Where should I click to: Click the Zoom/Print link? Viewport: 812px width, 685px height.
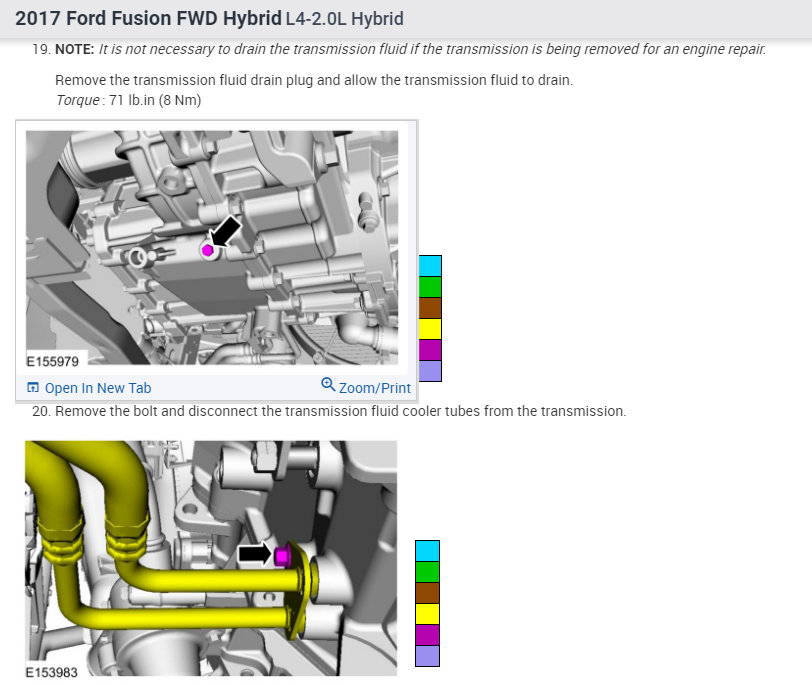coord(374,388)
